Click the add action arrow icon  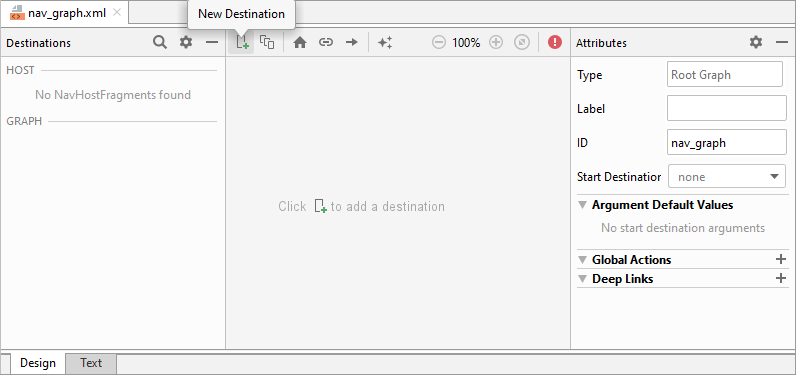coord(351,43)
